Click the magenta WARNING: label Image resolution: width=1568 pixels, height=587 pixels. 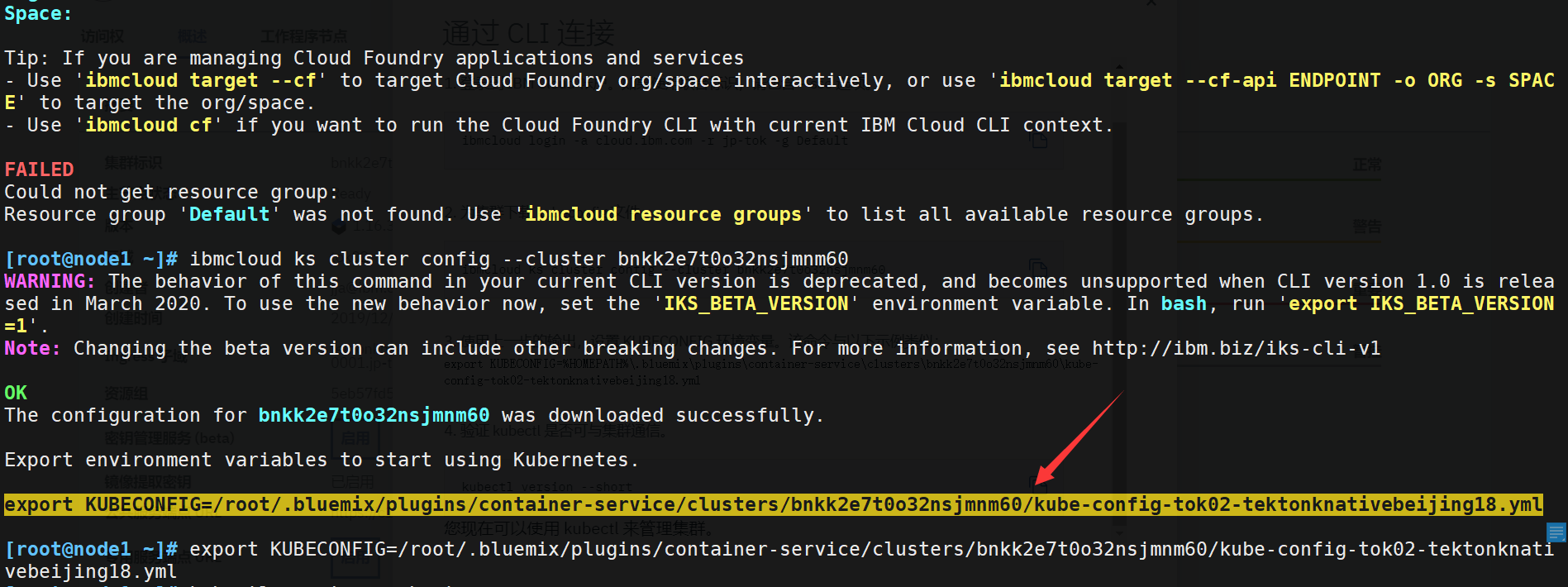(50, 281)
